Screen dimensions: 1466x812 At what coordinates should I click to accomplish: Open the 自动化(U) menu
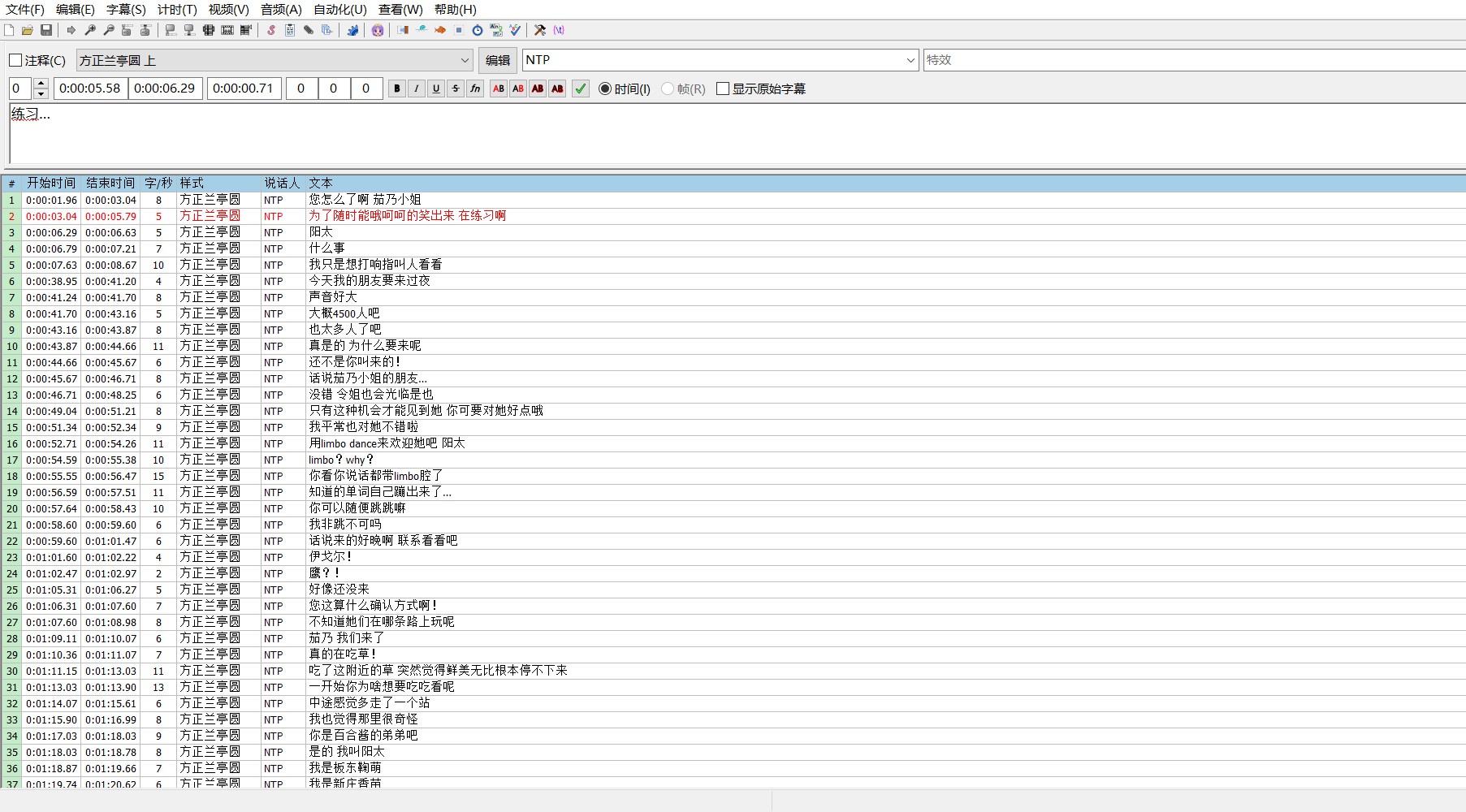(x=340, y=10)
